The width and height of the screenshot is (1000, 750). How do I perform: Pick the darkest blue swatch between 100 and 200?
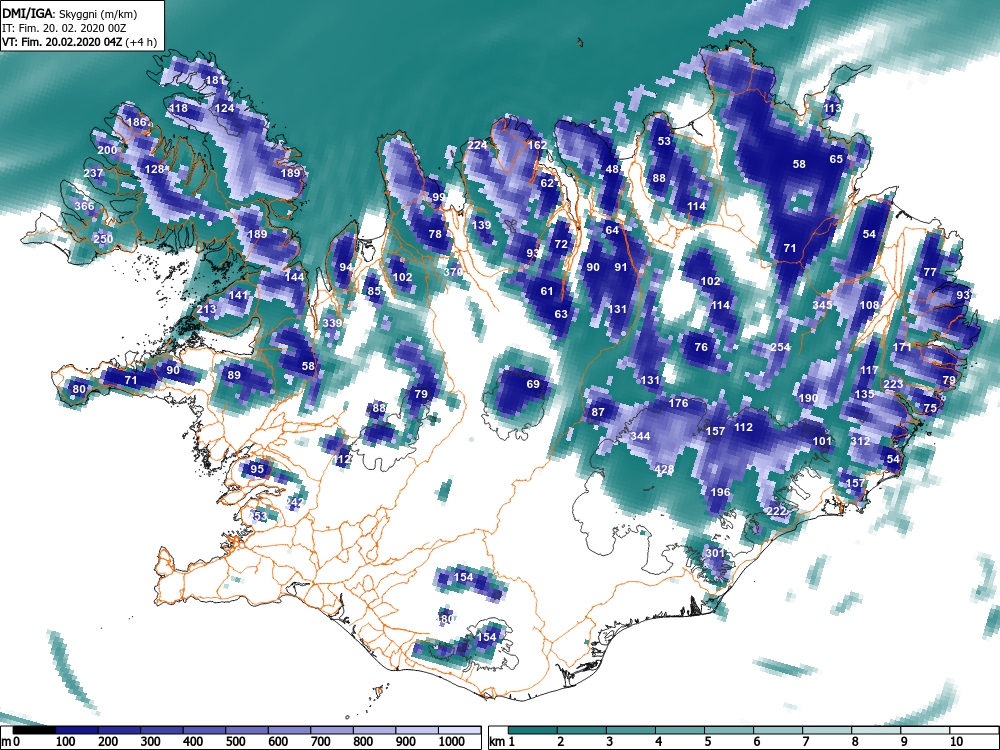tap(76, 729)
